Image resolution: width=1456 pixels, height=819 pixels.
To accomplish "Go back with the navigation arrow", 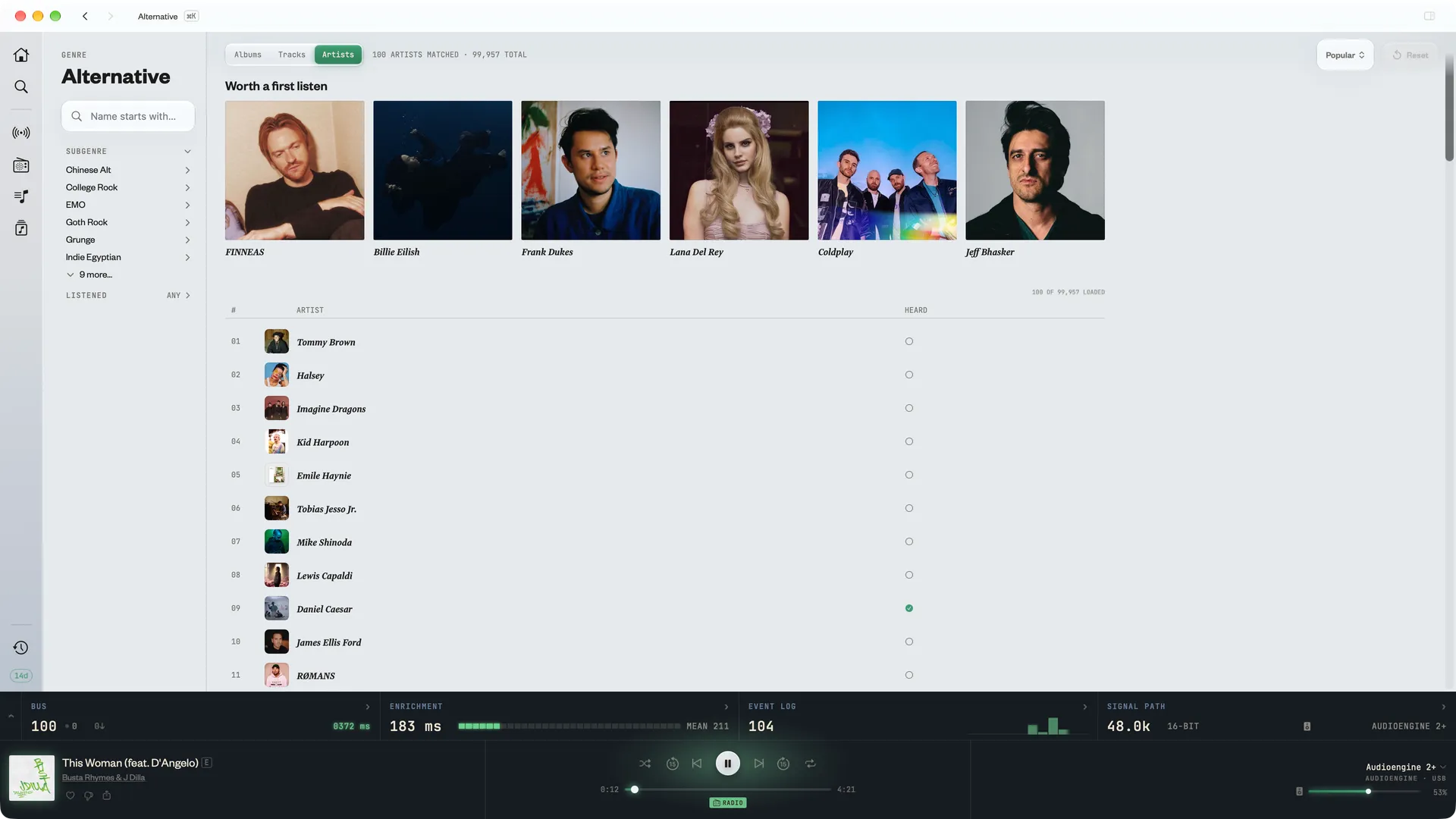I will [x=85, y=16].
